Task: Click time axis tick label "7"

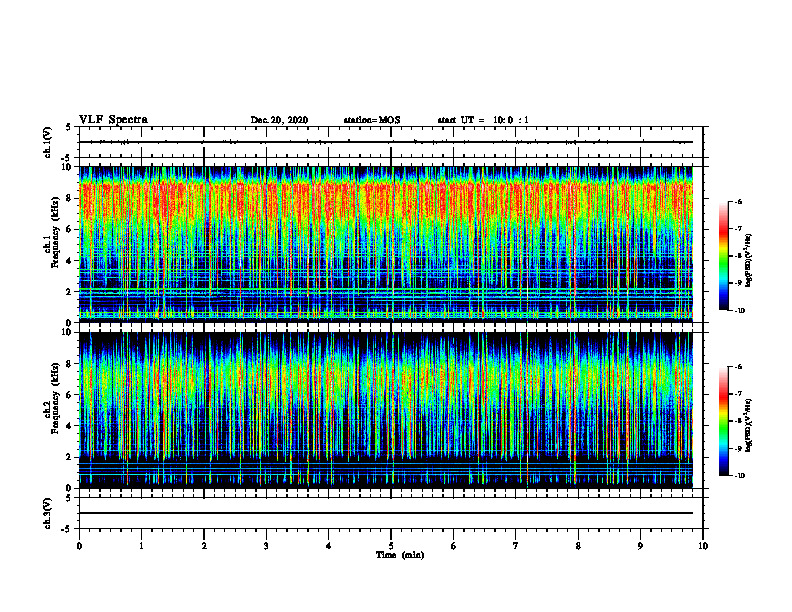Action: pyautogui.click(x=516, y=546)
